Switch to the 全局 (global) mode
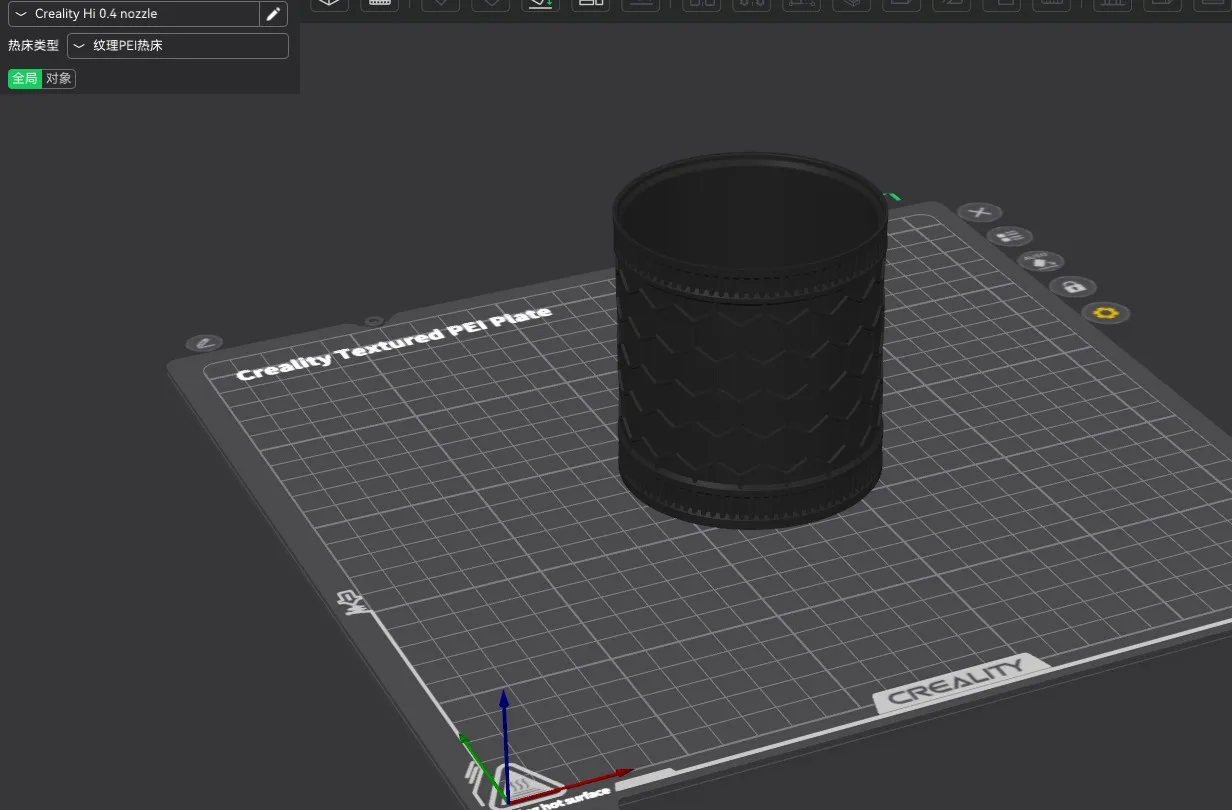 (25, 79)
